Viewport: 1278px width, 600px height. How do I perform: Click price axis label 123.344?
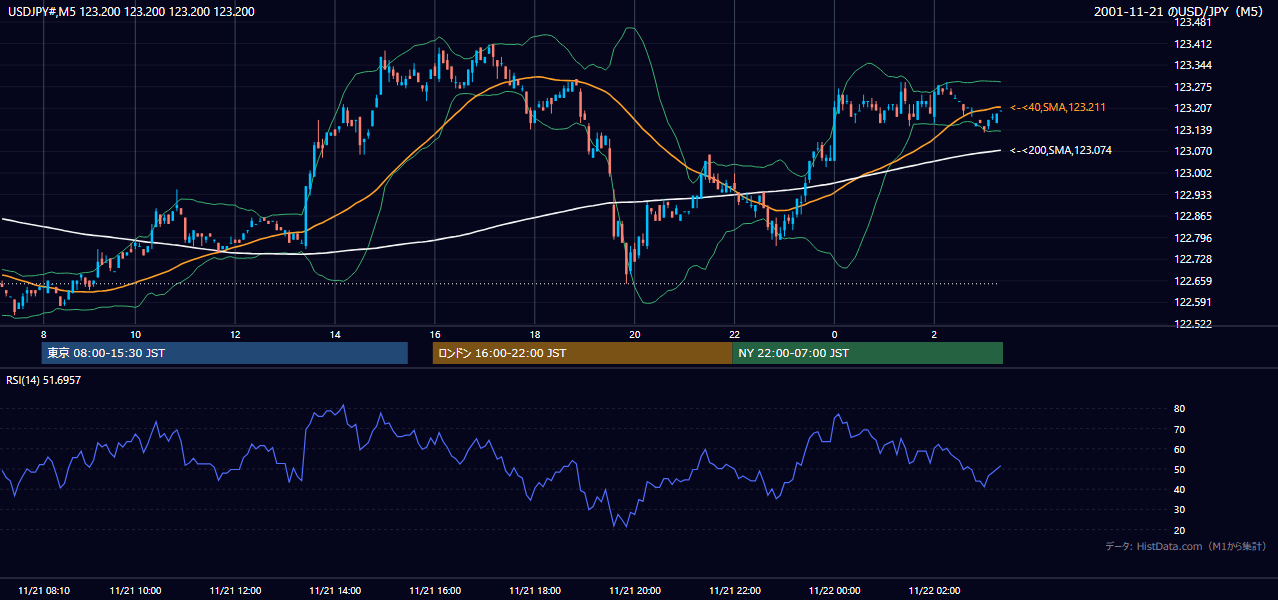point(1192,65)
